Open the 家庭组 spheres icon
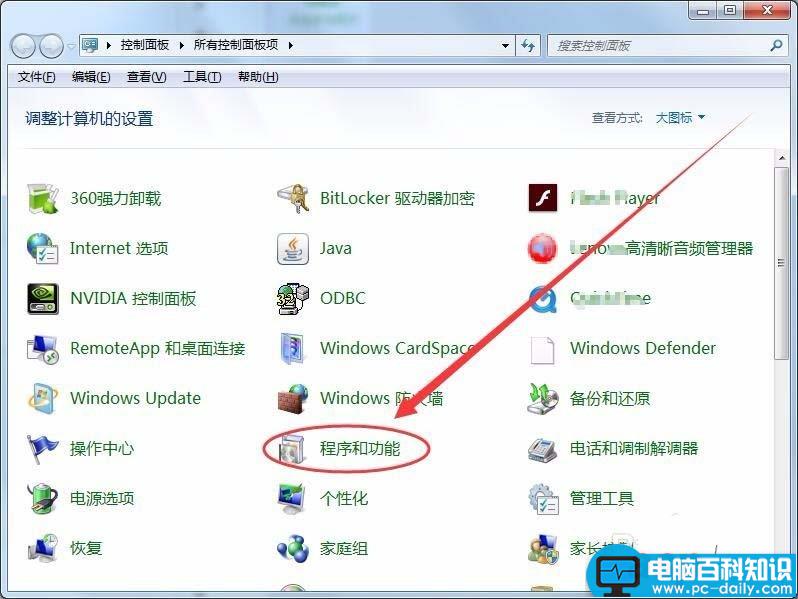The width and height of the screenshot is (798, 599). 293,548
